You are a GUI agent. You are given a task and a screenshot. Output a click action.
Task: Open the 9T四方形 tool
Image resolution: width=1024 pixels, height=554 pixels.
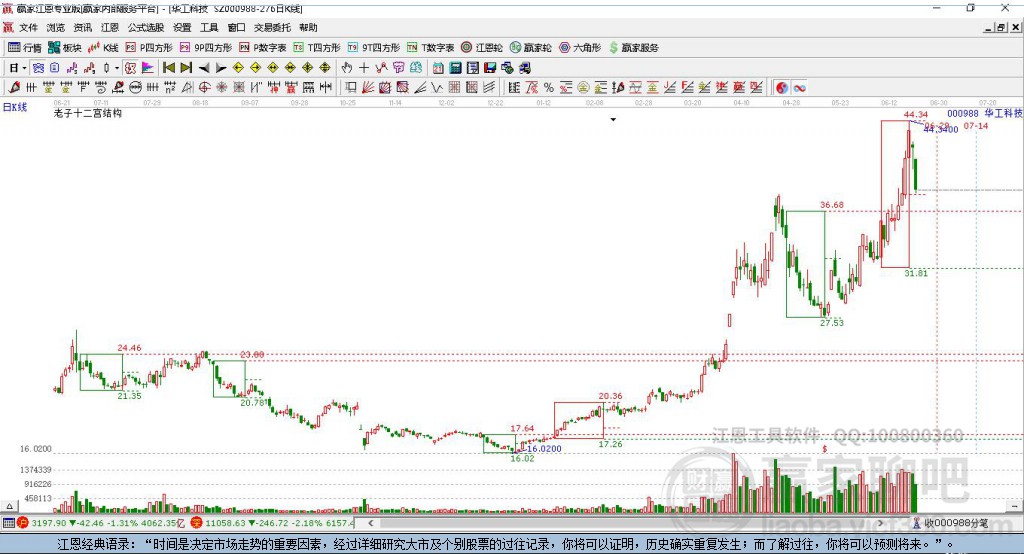pos(373,48)
